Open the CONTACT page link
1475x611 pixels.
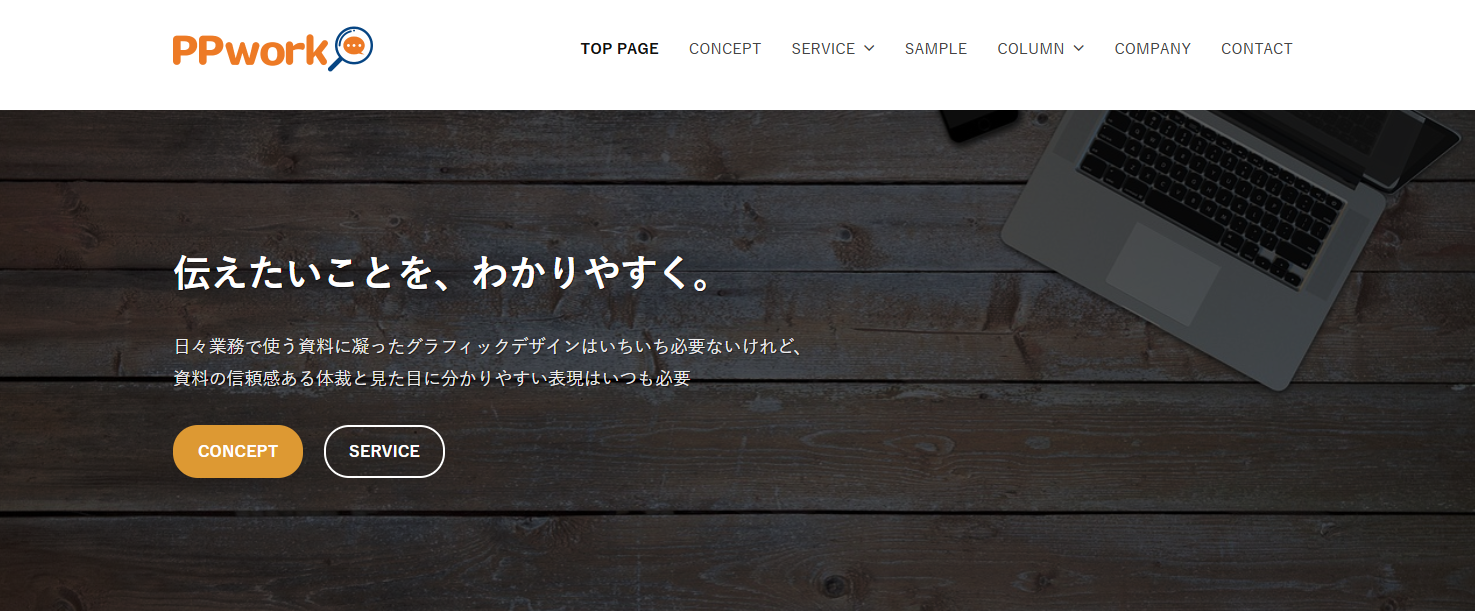[1257, 49]
